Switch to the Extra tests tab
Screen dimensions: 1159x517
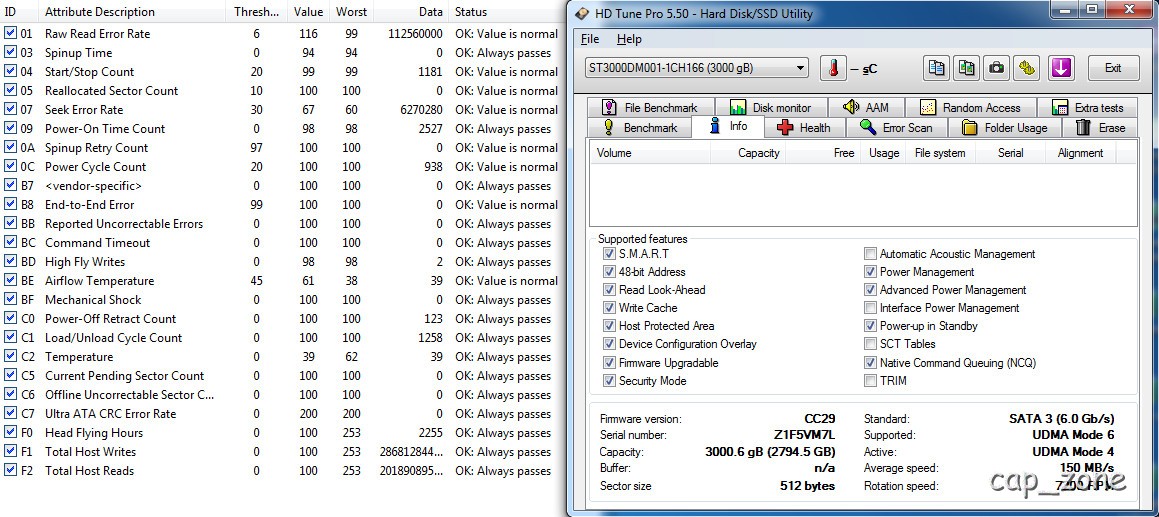click(x=1087, y=107)
